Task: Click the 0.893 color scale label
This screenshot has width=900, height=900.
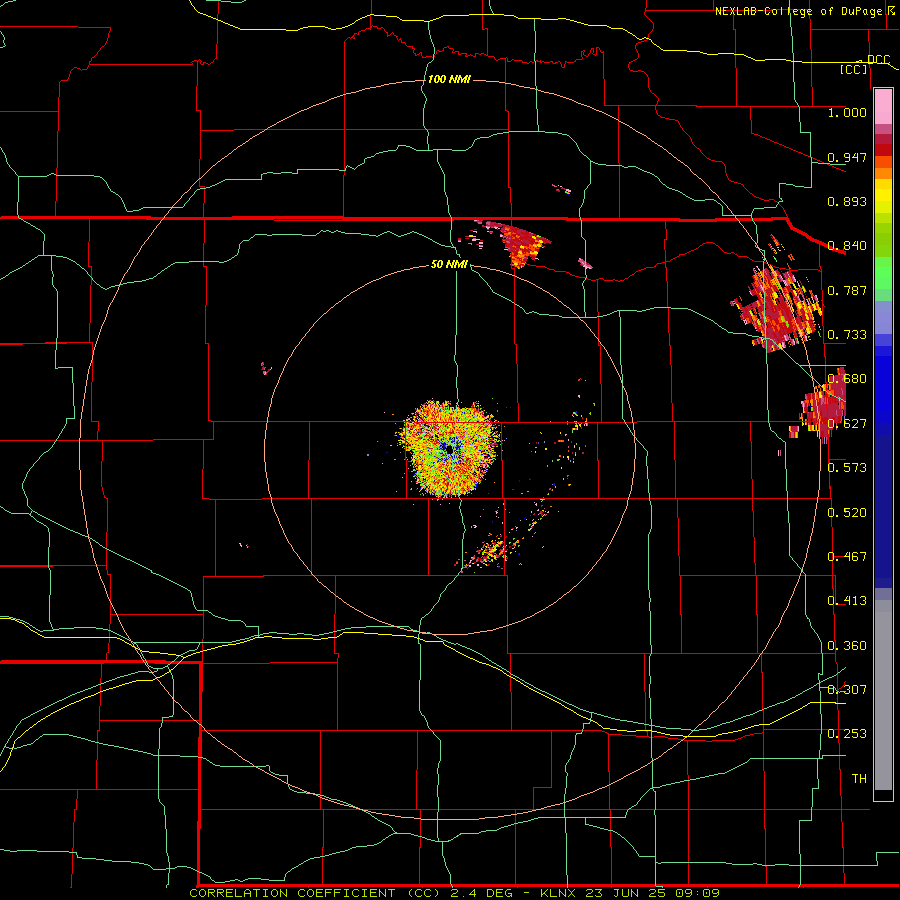Action: (847, 201)
